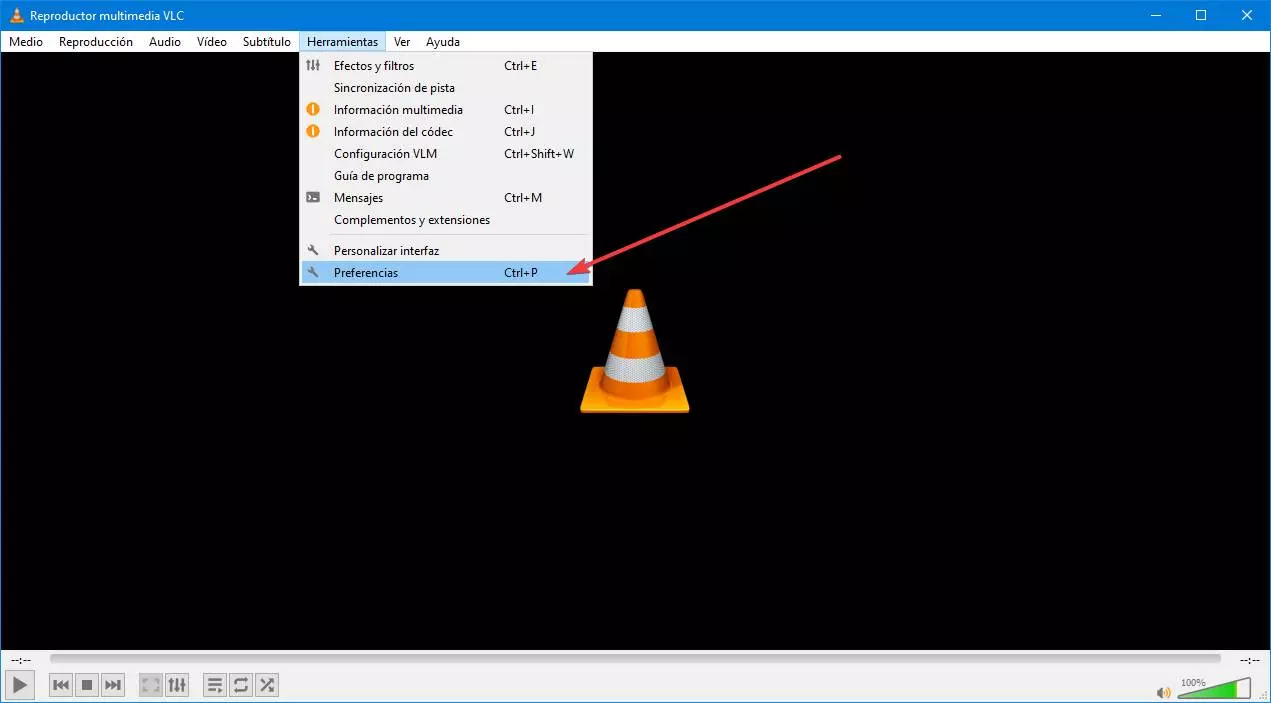Expand the Medio menu

click(26, 42)
